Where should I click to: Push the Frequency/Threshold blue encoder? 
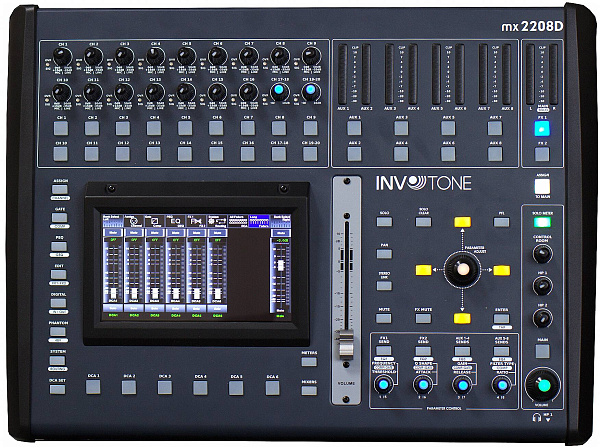tap(383, 384)
